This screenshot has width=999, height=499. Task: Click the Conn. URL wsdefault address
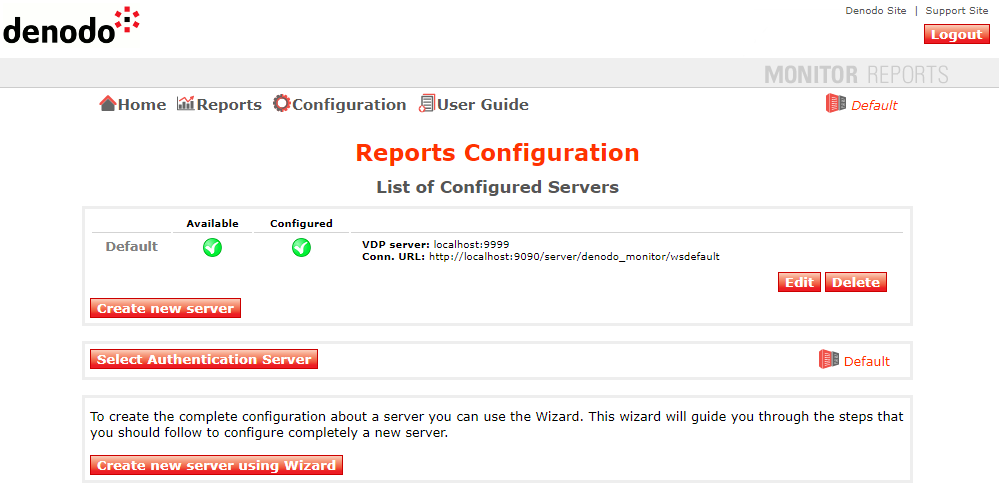[541, 257]
